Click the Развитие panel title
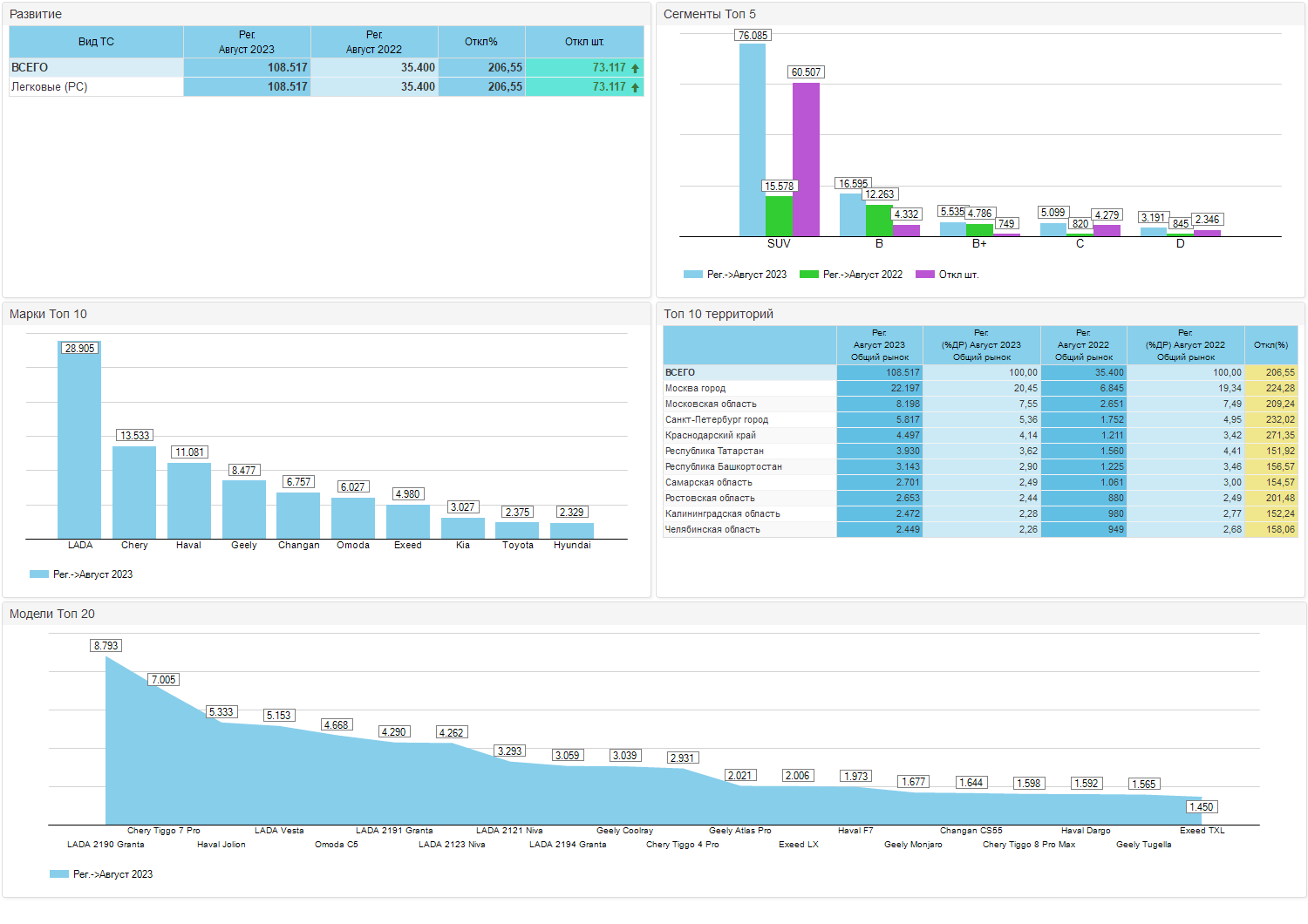 click(36, 14)
